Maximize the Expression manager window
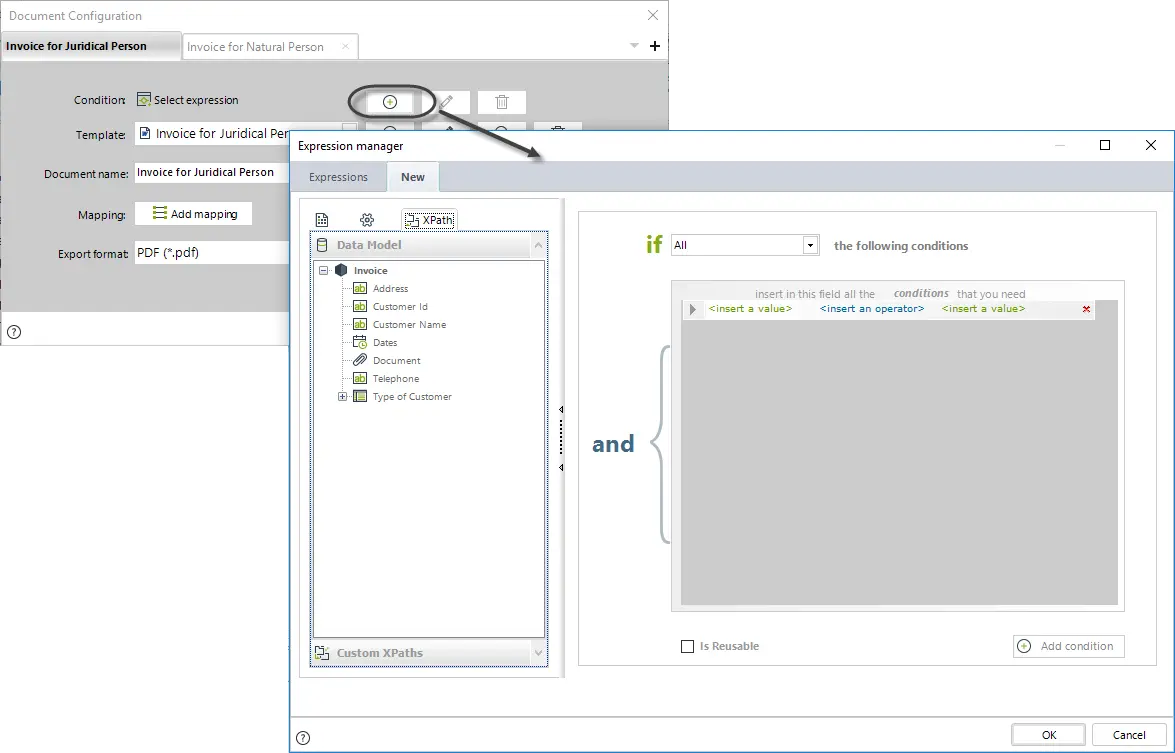Screen dimensions: 1175x753 [1105, 145]
